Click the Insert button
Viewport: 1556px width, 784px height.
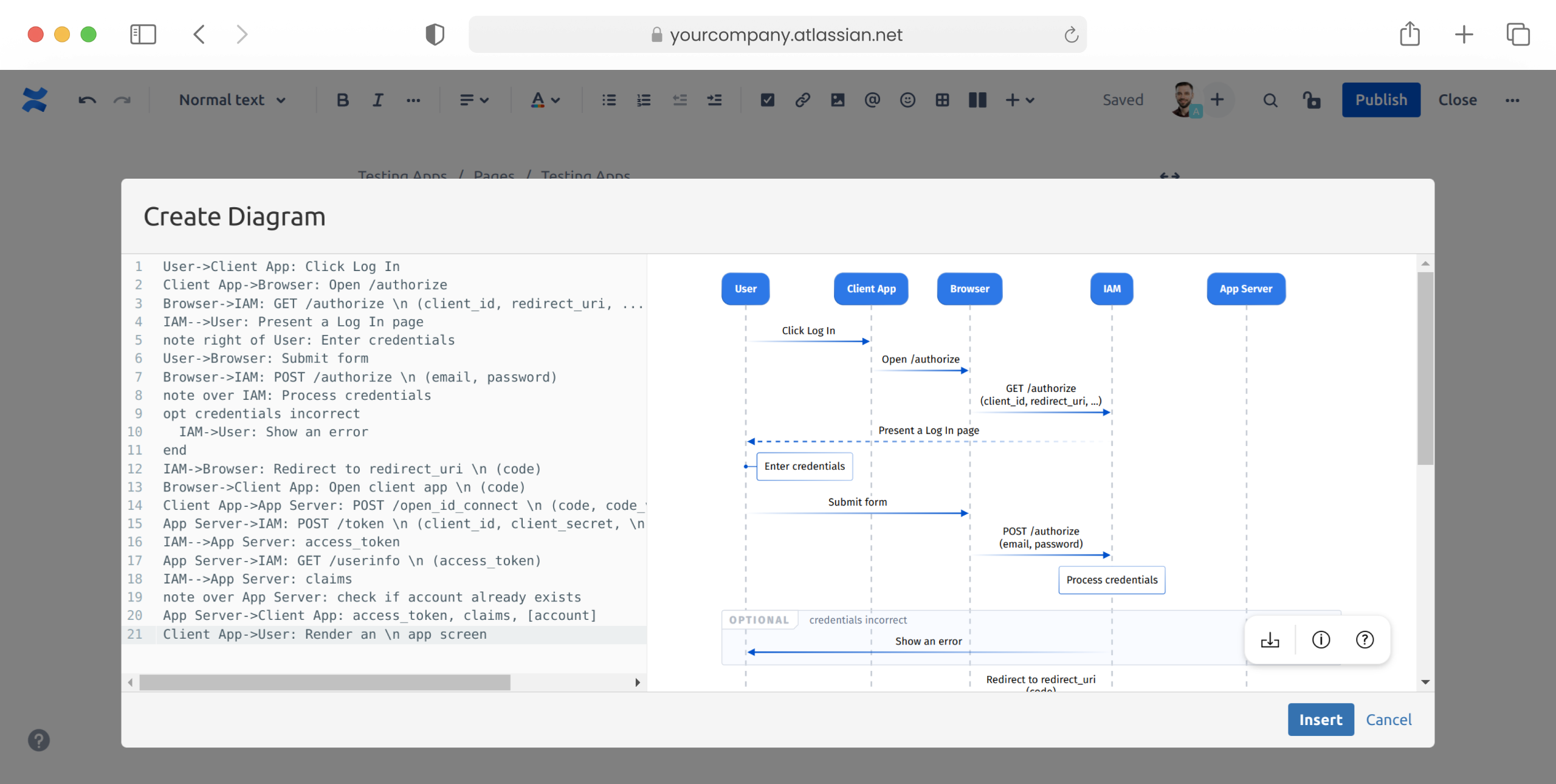coord(1321,720)
